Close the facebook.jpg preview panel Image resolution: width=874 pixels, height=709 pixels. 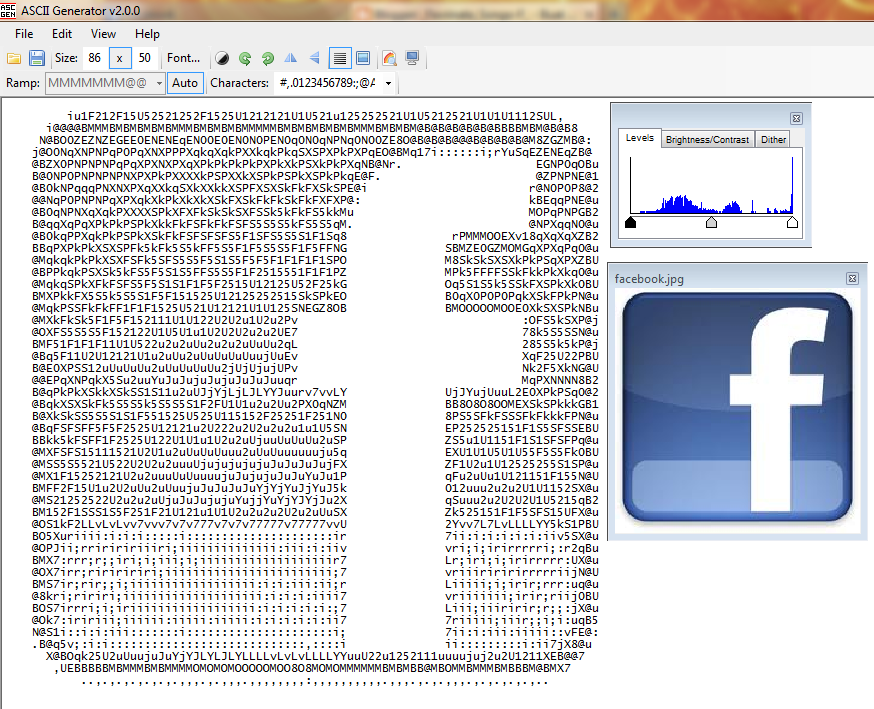[x=852, y=278]
